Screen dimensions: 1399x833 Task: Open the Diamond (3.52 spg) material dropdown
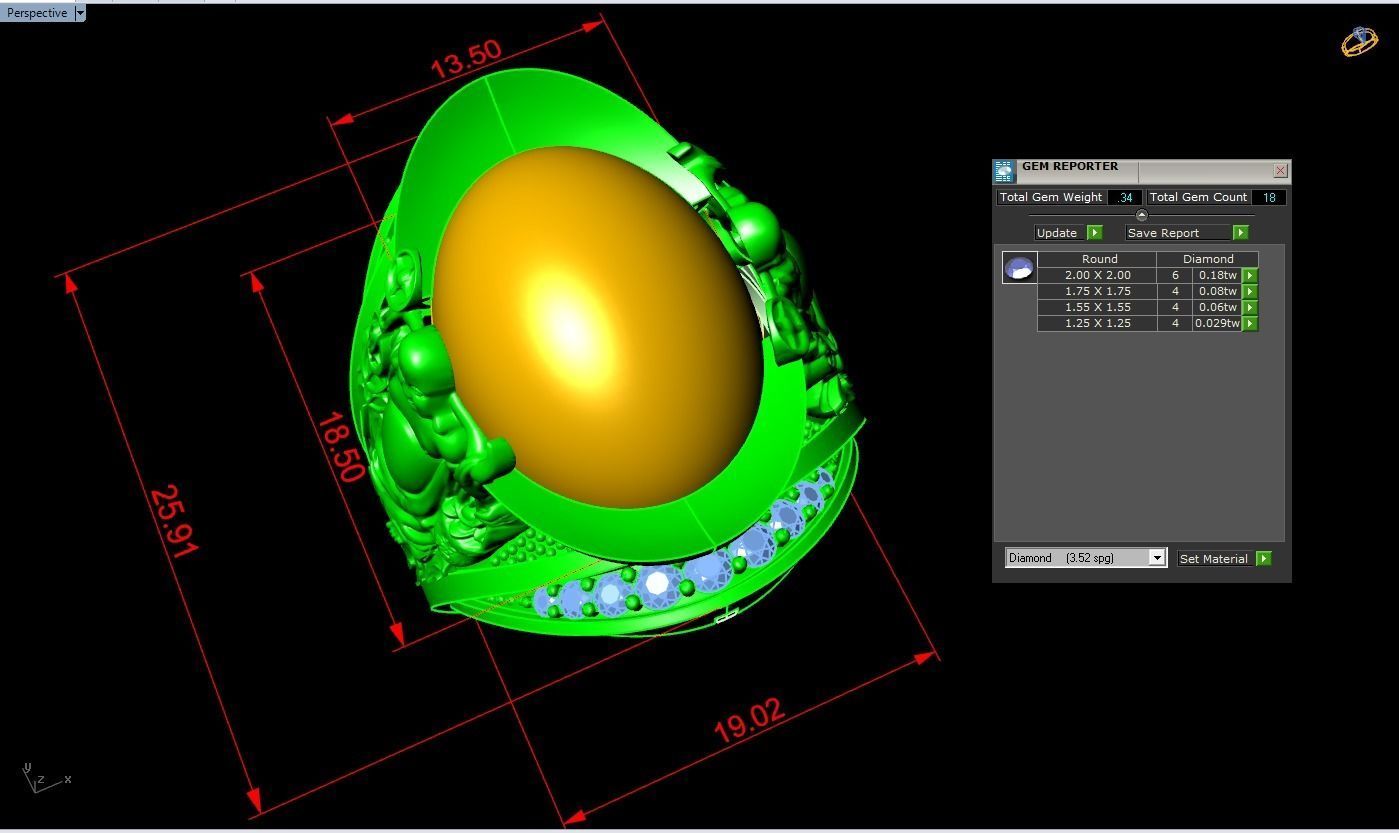coord(1086,558)
